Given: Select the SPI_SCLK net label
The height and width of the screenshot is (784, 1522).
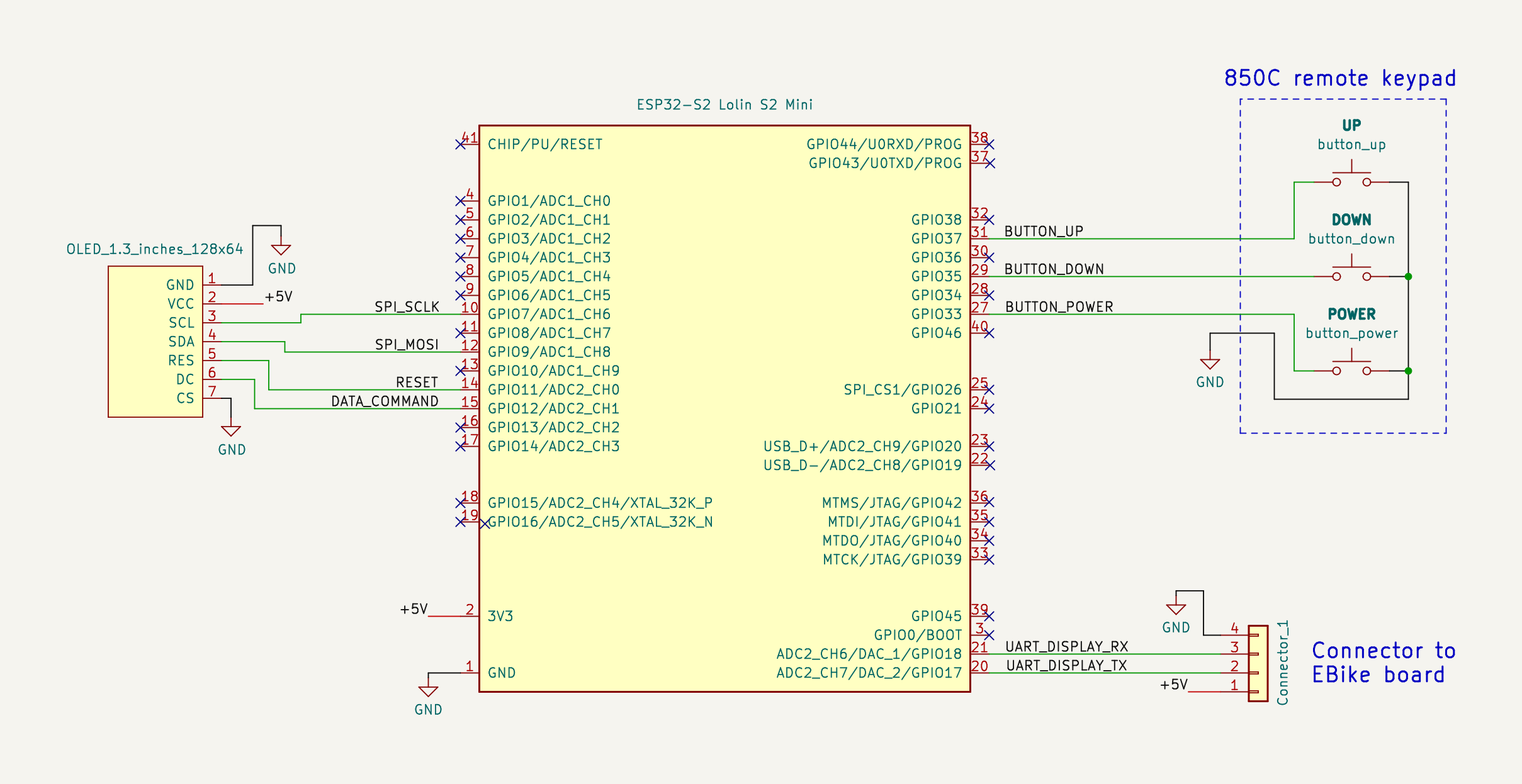Looking at the screenshot, I should point(407,306).
